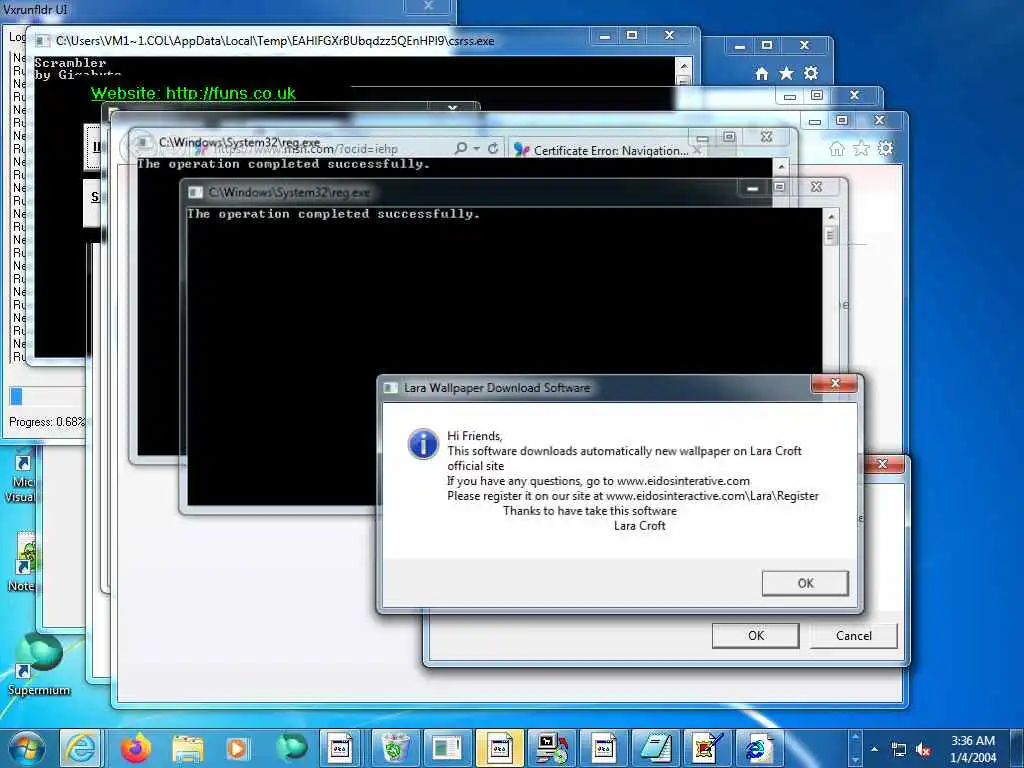The width and height of the screenshot is (1024, 768).
Task: Click the Internet Explorer document taskbar icon
Action: [x=758, y=748]
